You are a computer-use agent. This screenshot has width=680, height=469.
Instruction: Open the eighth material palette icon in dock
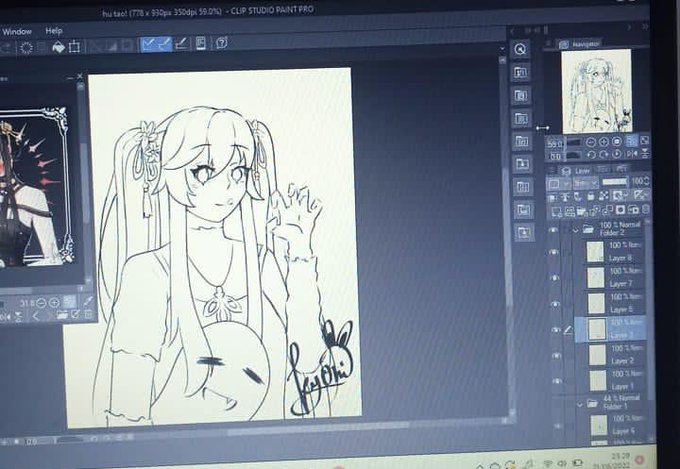(x=523, y=210)
